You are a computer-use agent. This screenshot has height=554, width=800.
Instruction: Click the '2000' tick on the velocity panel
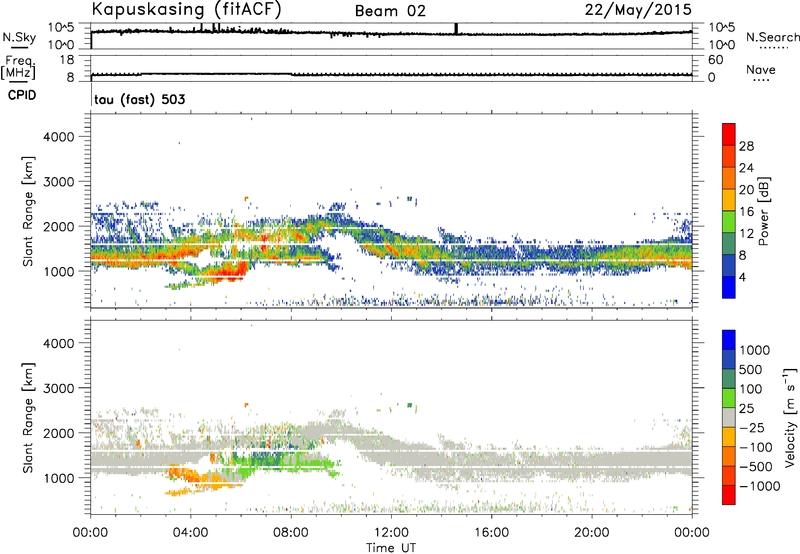coord(58,433)
